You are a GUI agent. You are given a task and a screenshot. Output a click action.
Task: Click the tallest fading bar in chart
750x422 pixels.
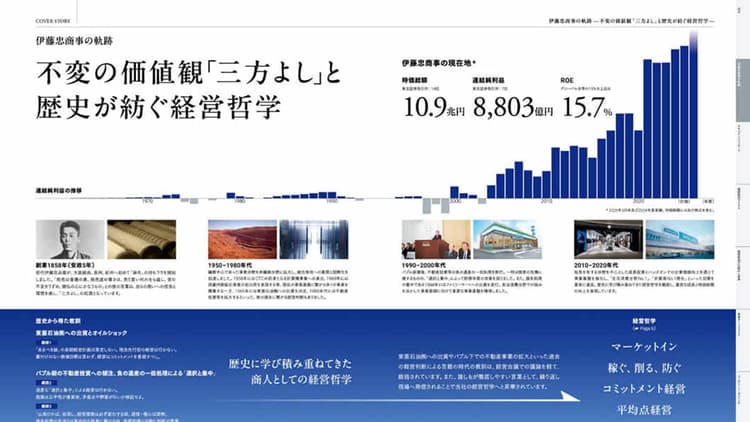tap(693, 114)
